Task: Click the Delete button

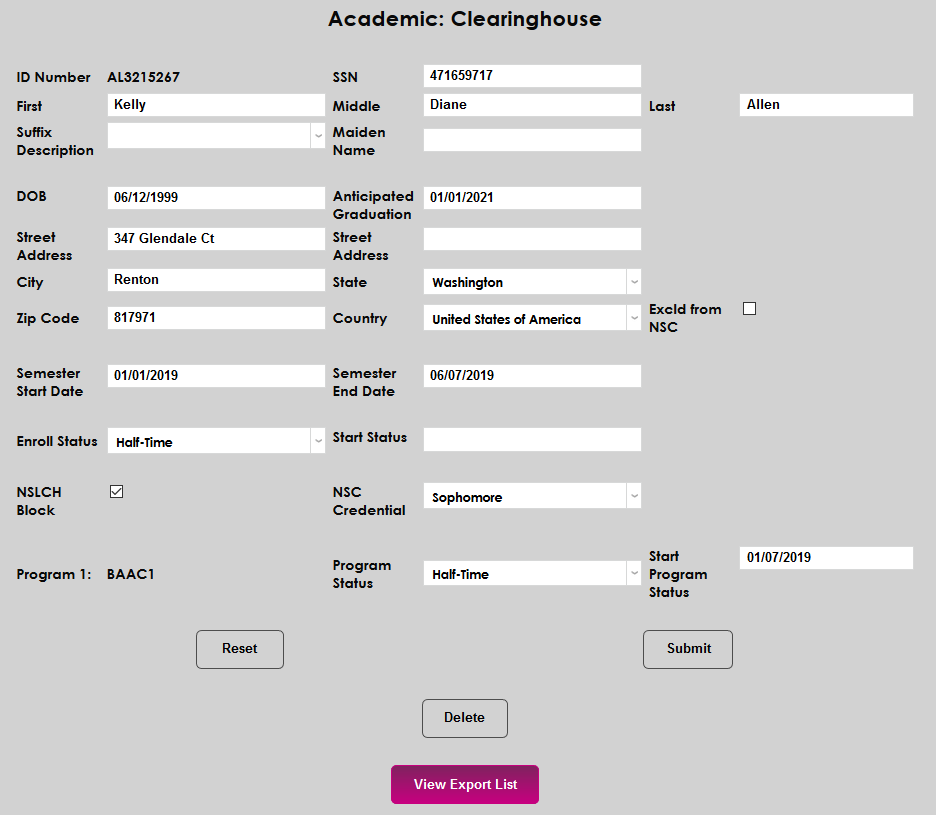Action: tap(464, 718)
